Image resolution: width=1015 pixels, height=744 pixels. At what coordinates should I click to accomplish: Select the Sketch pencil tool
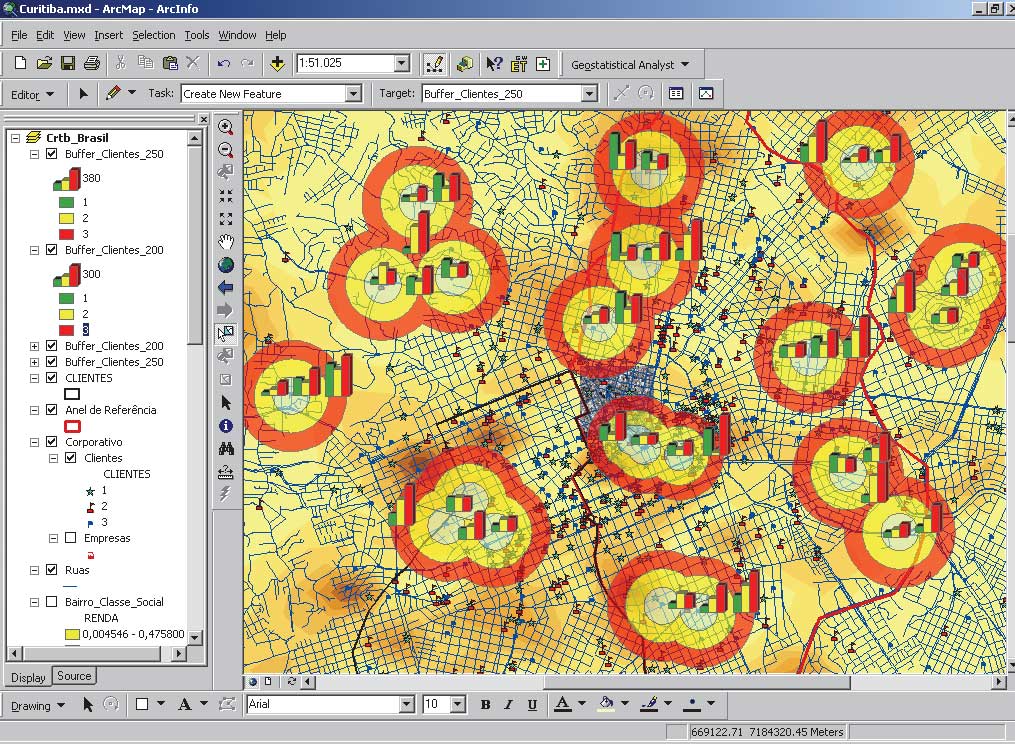[x=113, y=93]
